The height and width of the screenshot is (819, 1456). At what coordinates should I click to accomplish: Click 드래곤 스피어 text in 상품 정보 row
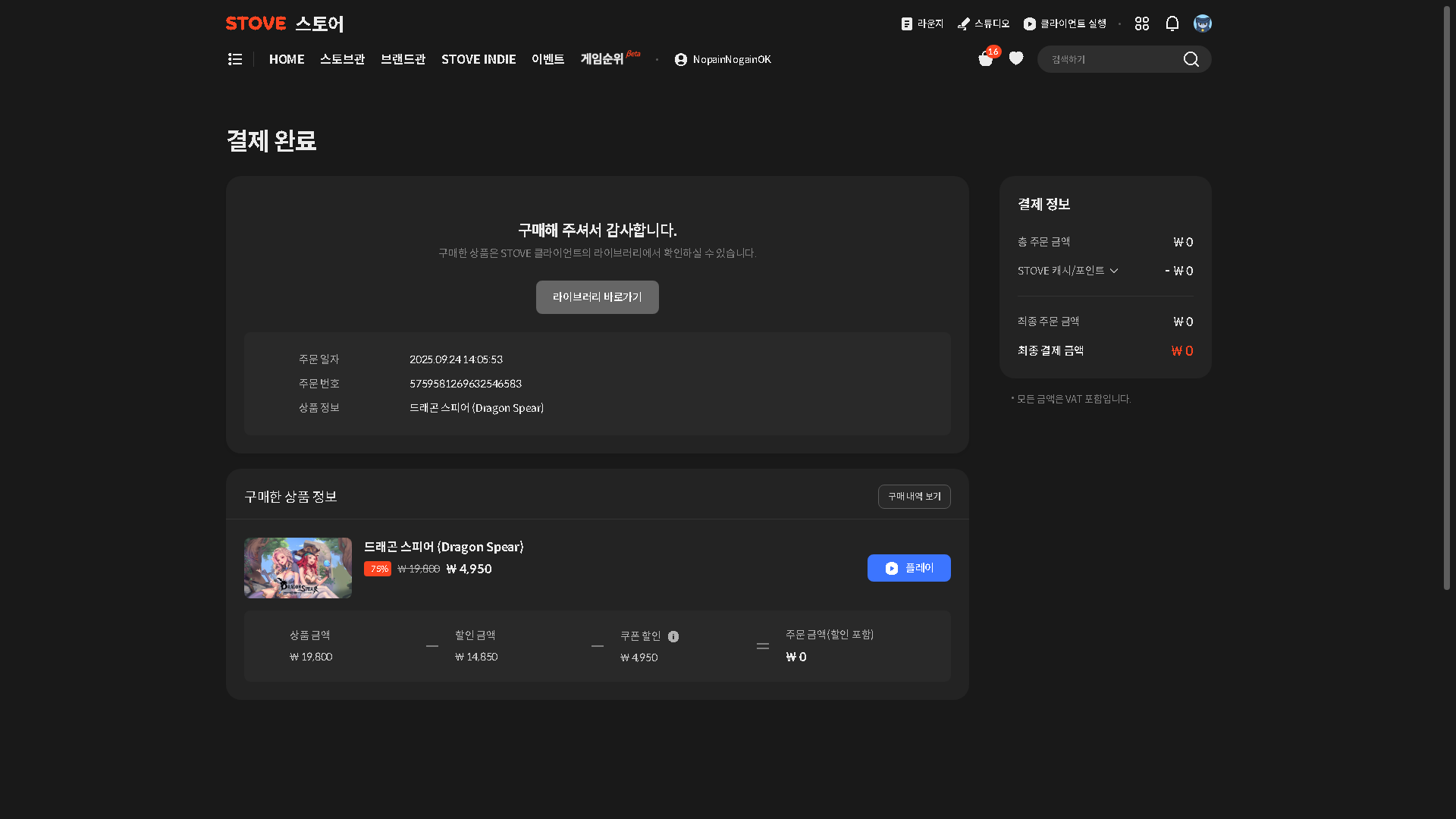(476, 408)
